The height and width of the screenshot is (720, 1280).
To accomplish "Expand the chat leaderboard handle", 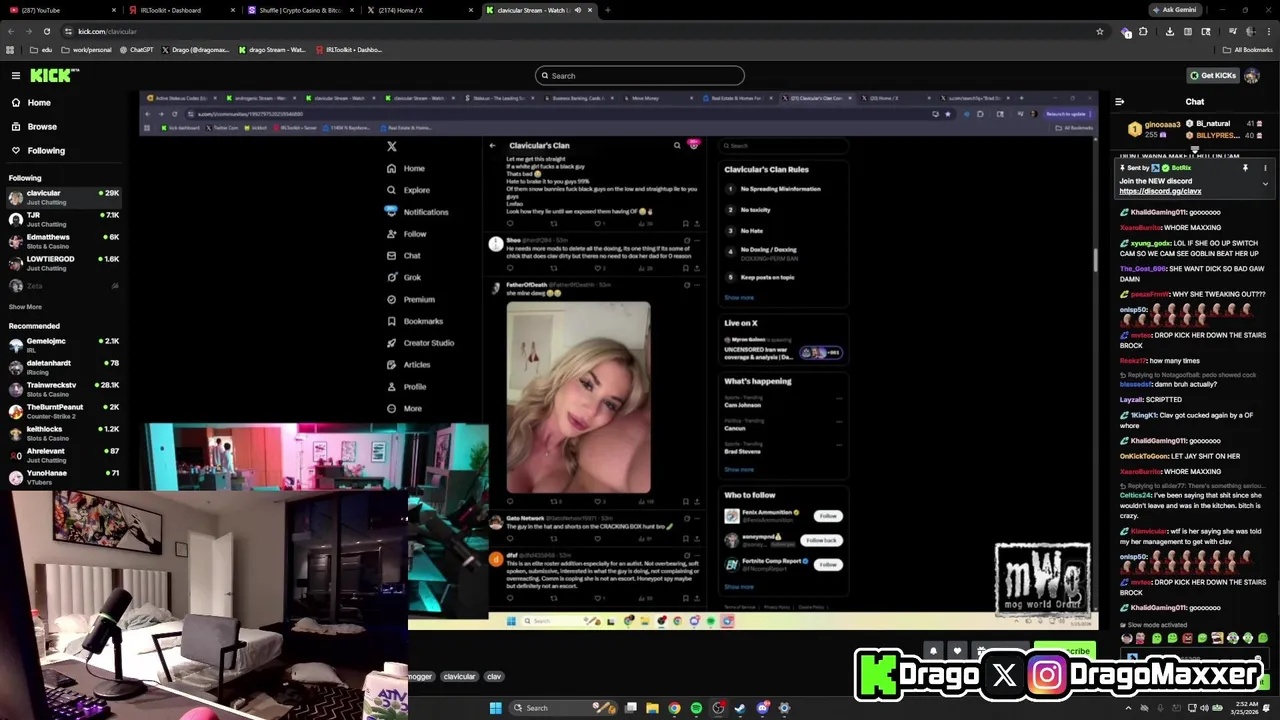I will coord(1194,149).
